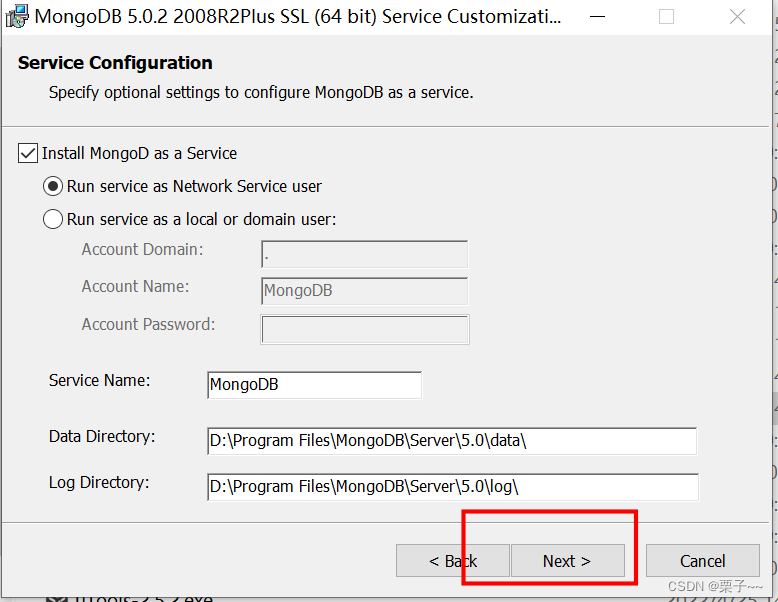Screen dimensions: 778x602
Task: Close the MongoDB installer dialog
Action: click(x=737, y=17)
